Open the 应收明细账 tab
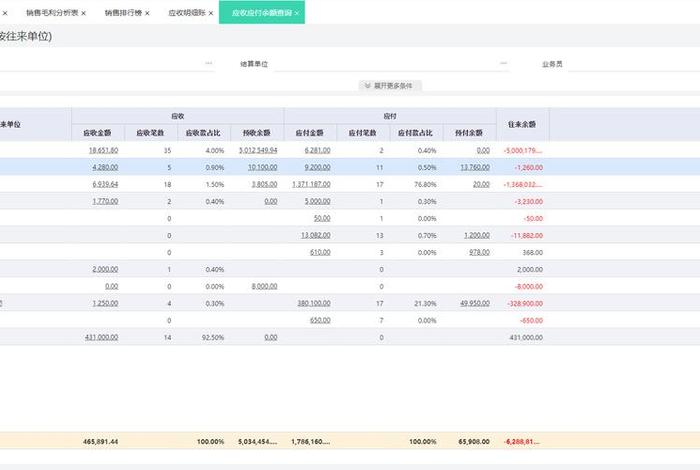The image size is (700, 470). click(186, 13)
